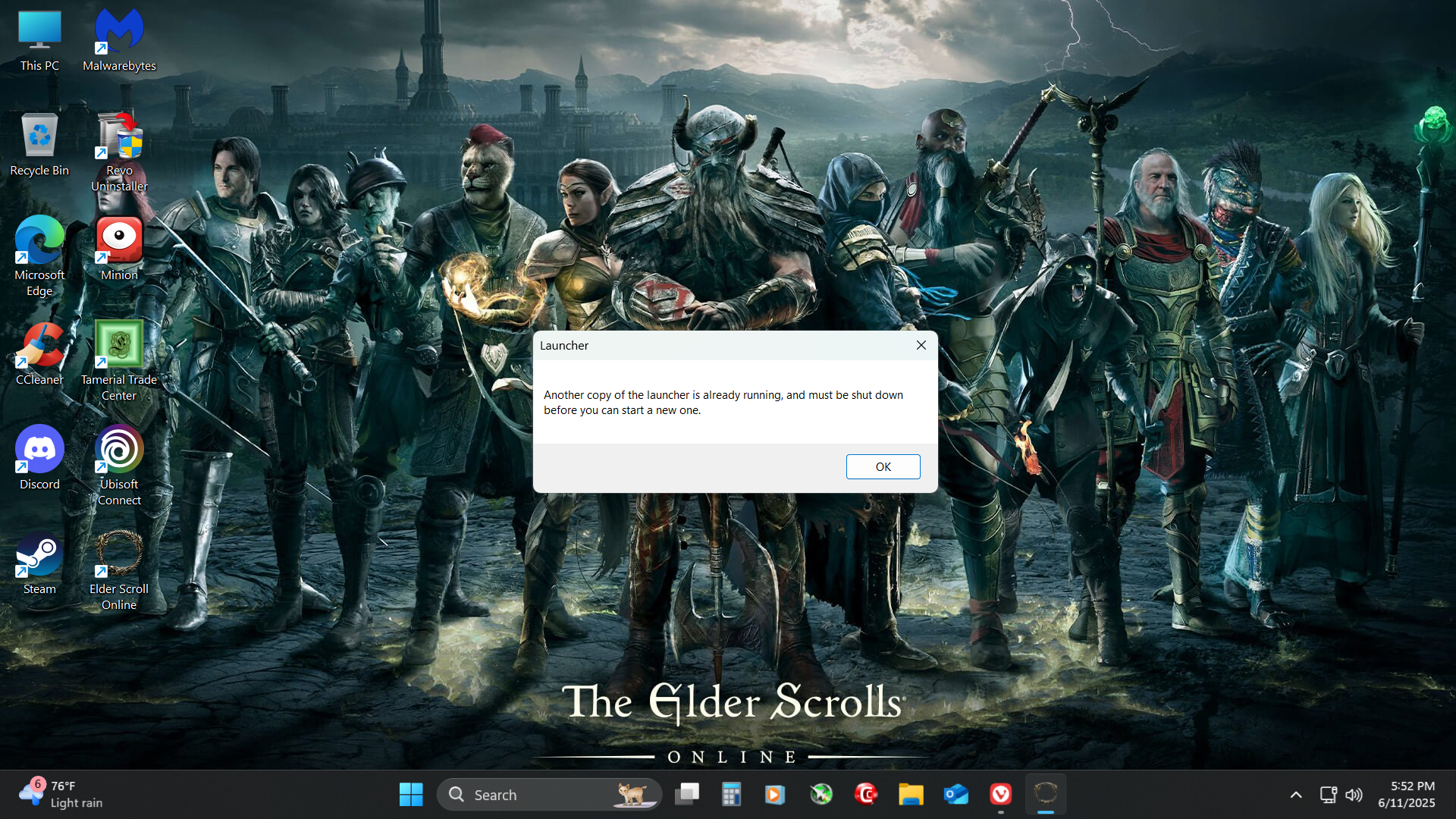Click OK in the Launcher dialog
This screenshot has height=819, width=1456.
883,466
